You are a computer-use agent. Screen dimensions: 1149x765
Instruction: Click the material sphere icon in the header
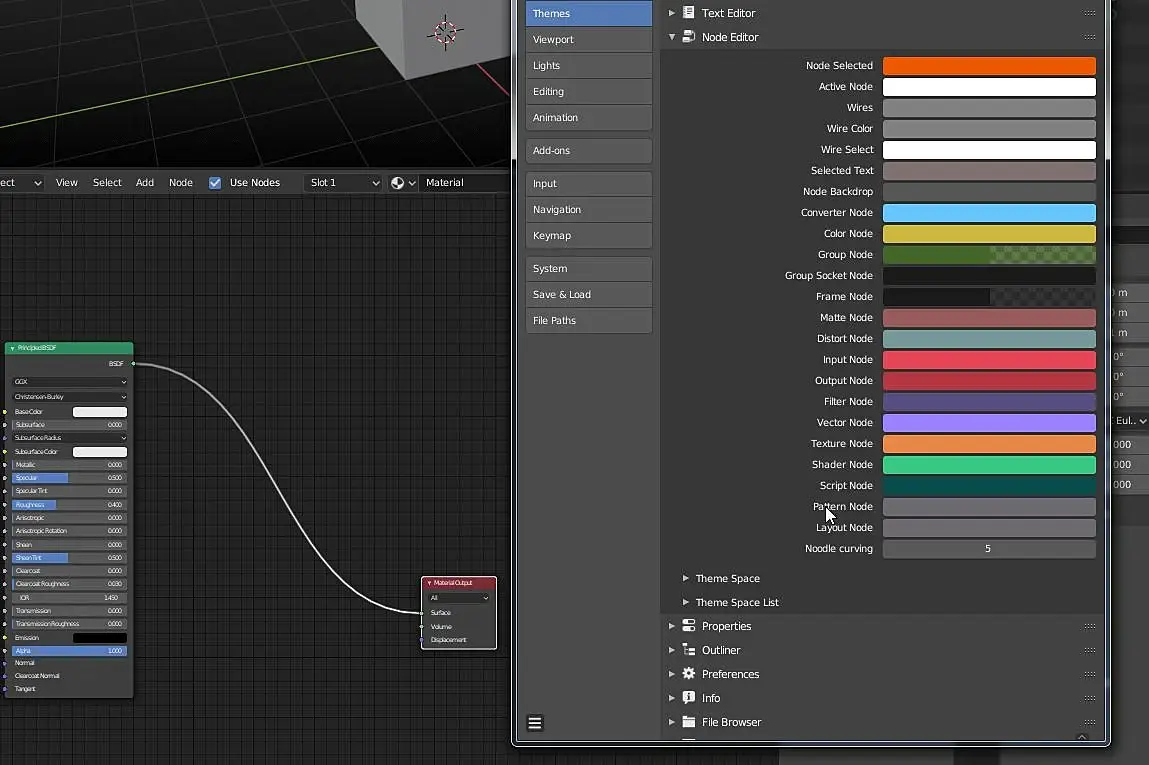click(x=398, y=183)
